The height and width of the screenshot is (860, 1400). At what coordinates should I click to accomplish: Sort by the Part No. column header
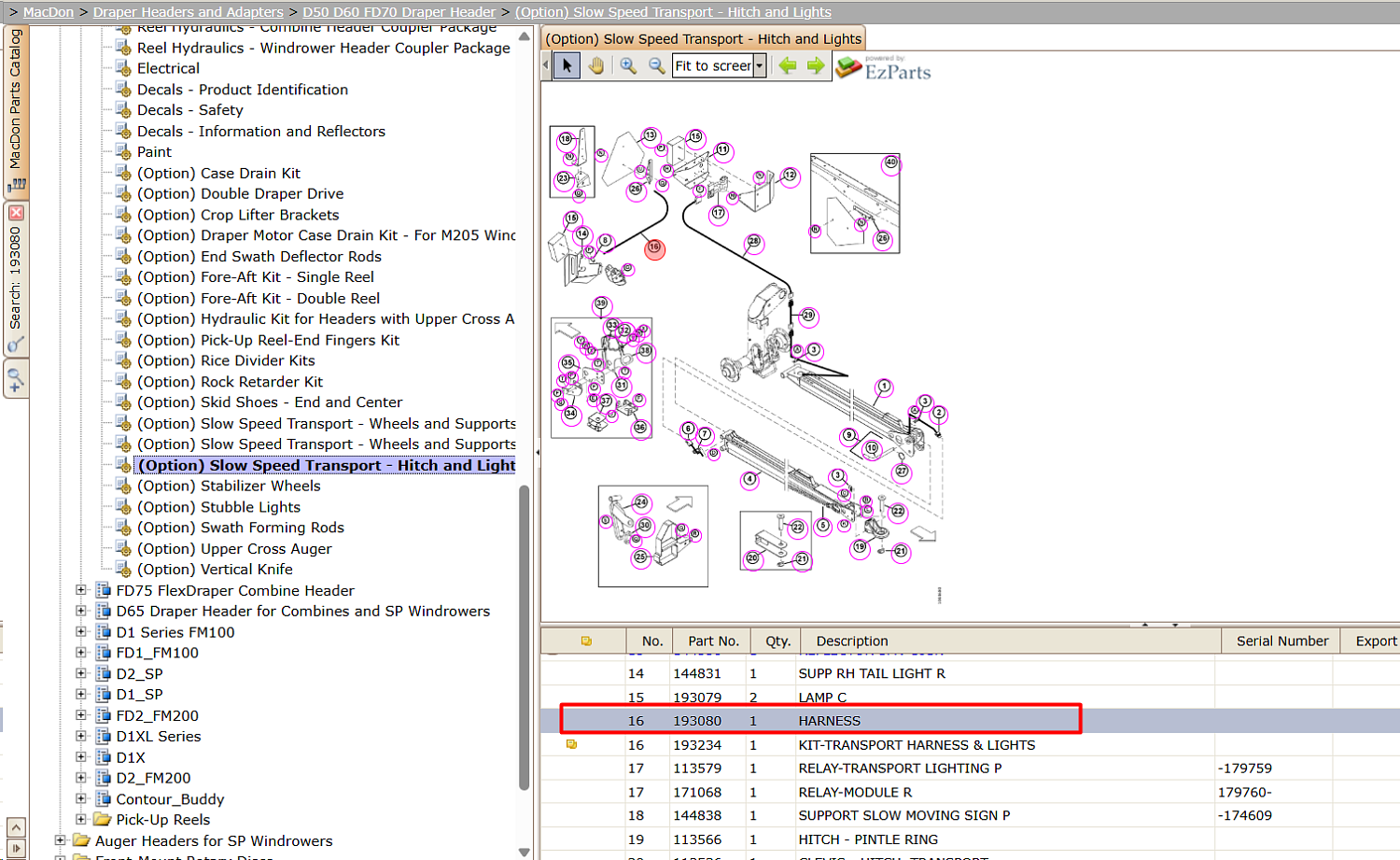pyautogui.click(x=713, y=641)
